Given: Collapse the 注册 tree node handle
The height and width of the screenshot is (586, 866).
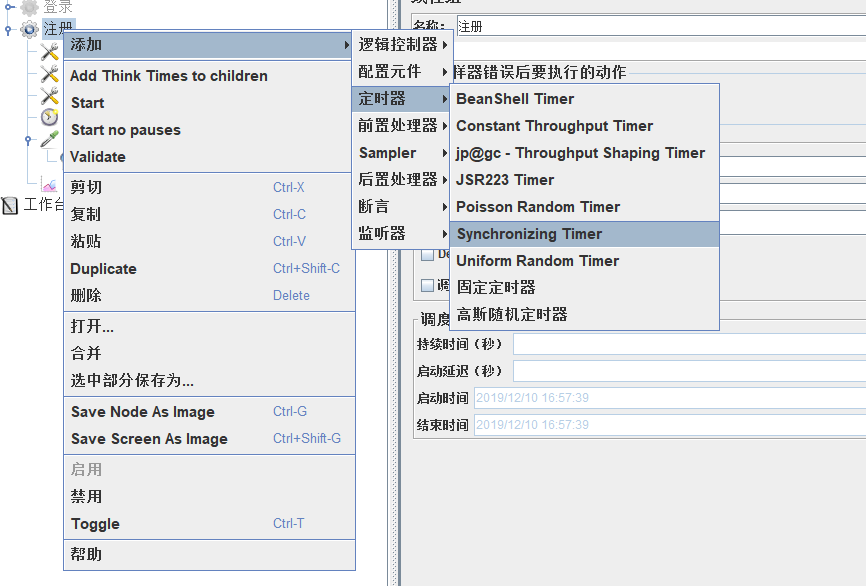Looking at the screenshot, I should (x=8, y=30).
